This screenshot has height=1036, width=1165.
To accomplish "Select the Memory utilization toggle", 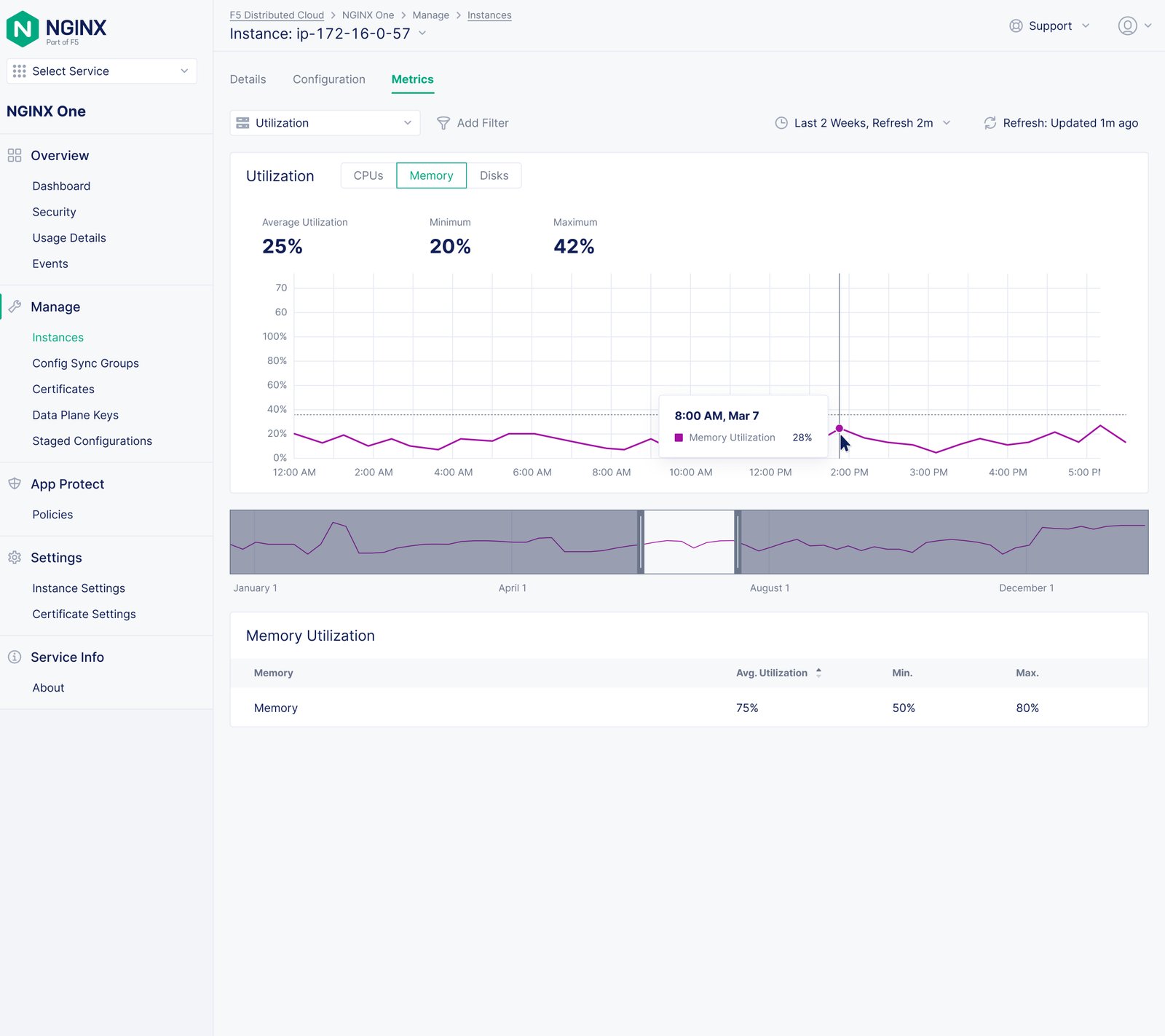I will click(x=431, y=175).
